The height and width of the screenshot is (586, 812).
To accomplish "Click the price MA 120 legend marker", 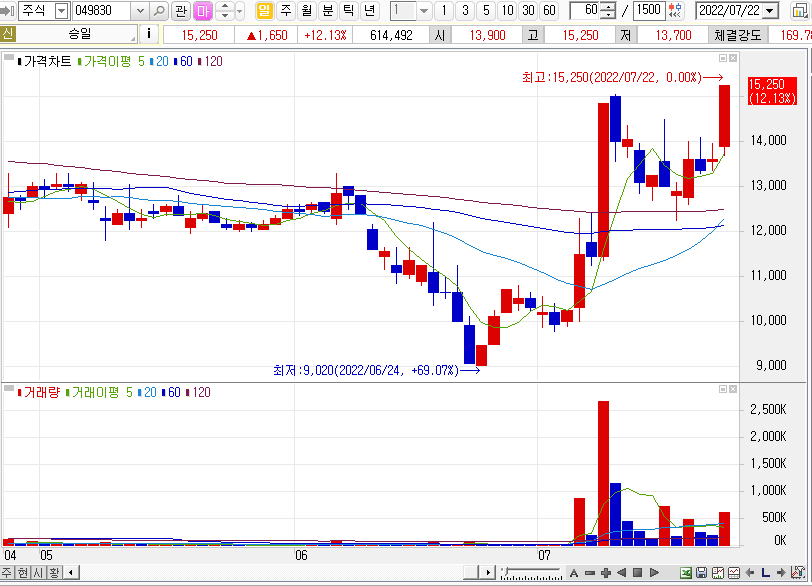I will tap(210, 61).
